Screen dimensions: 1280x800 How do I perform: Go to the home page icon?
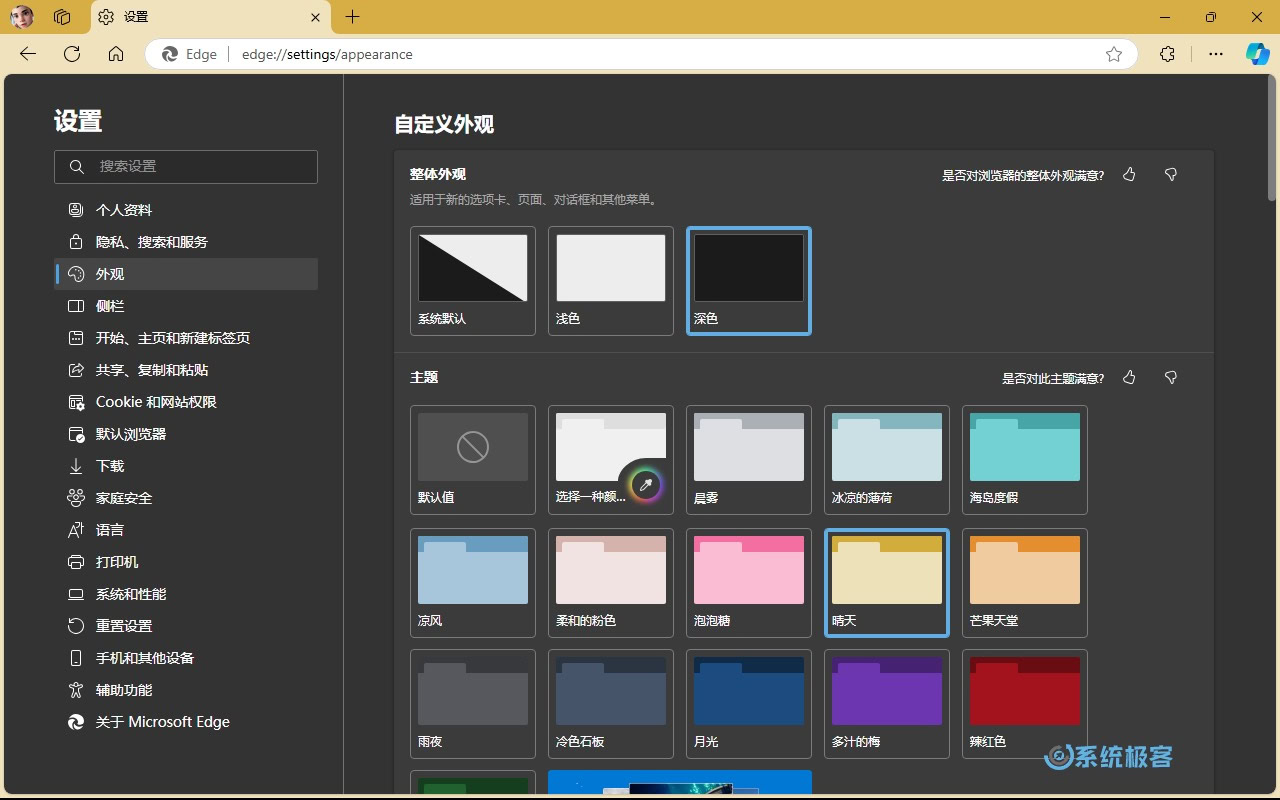pyautogui.click(x=116, y=54)
